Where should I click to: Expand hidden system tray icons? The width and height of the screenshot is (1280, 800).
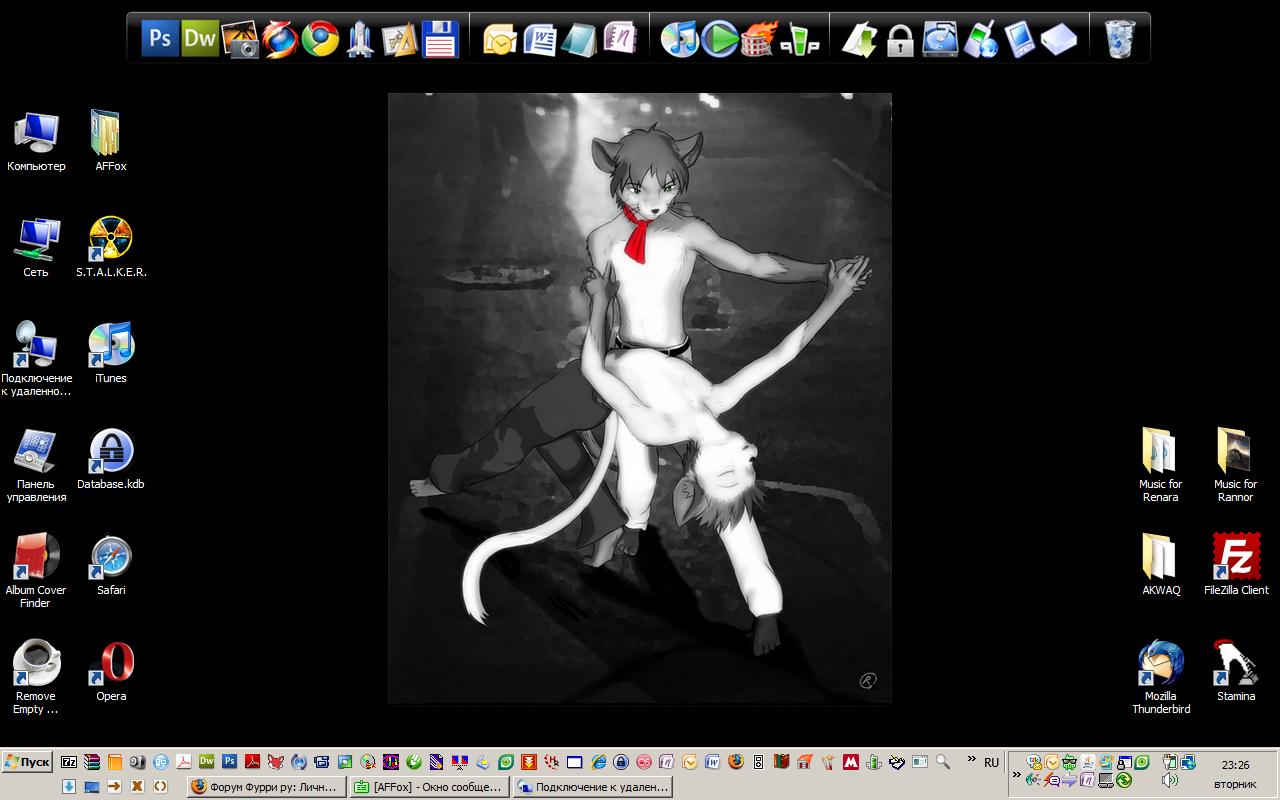[1017, 774]
